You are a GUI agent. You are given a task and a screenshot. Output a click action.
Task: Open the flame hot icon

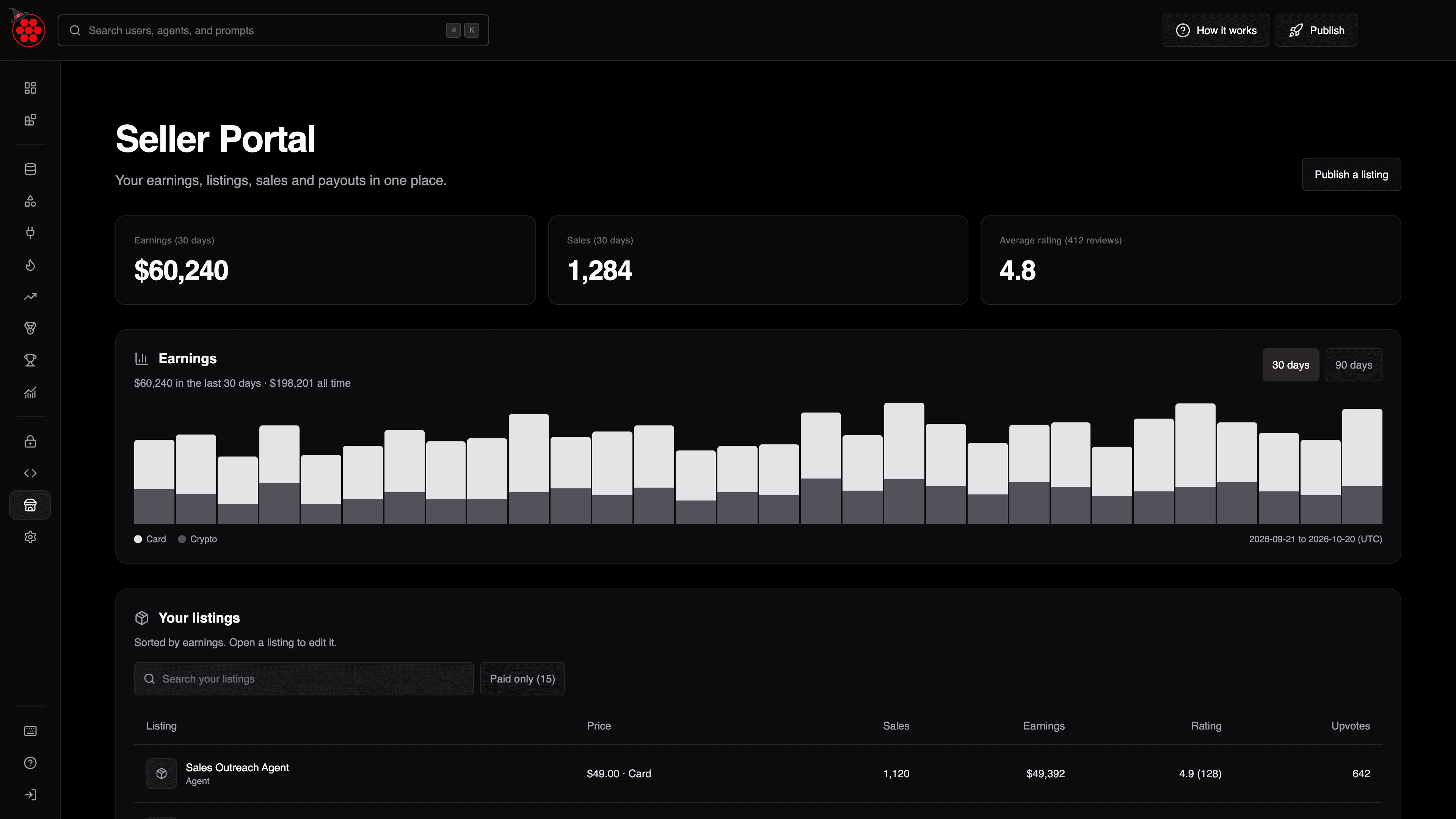[x=30, y=265]
